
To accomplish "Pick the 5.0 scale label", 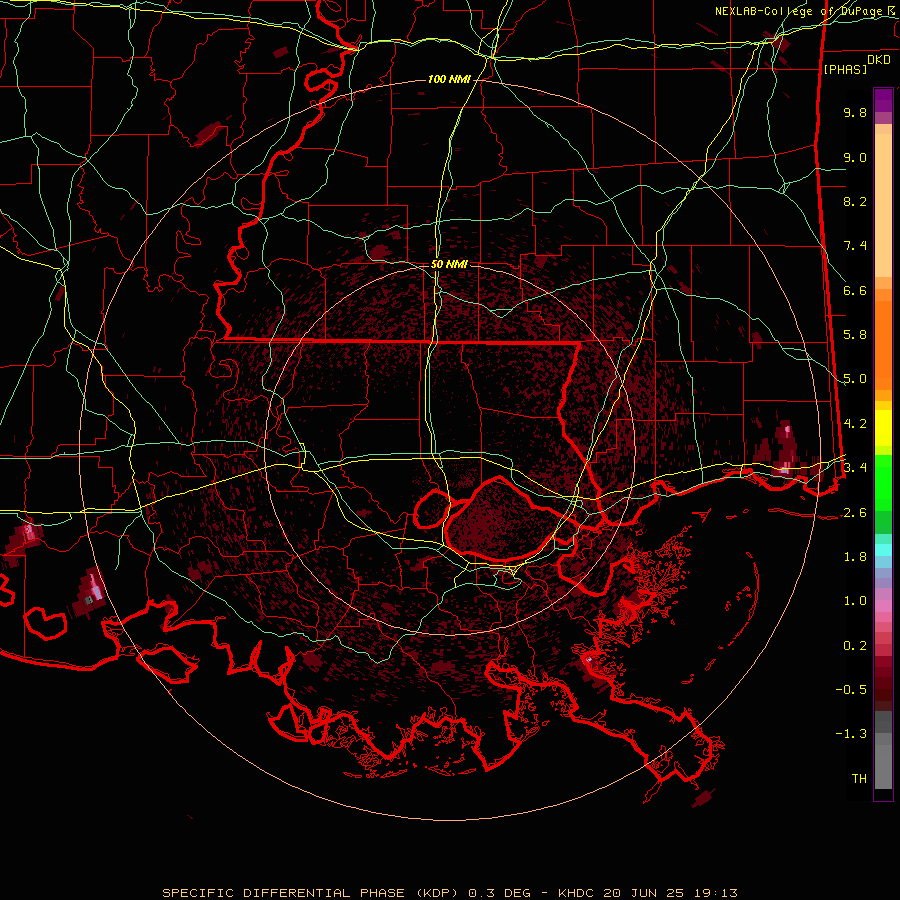I will [855, 379].
